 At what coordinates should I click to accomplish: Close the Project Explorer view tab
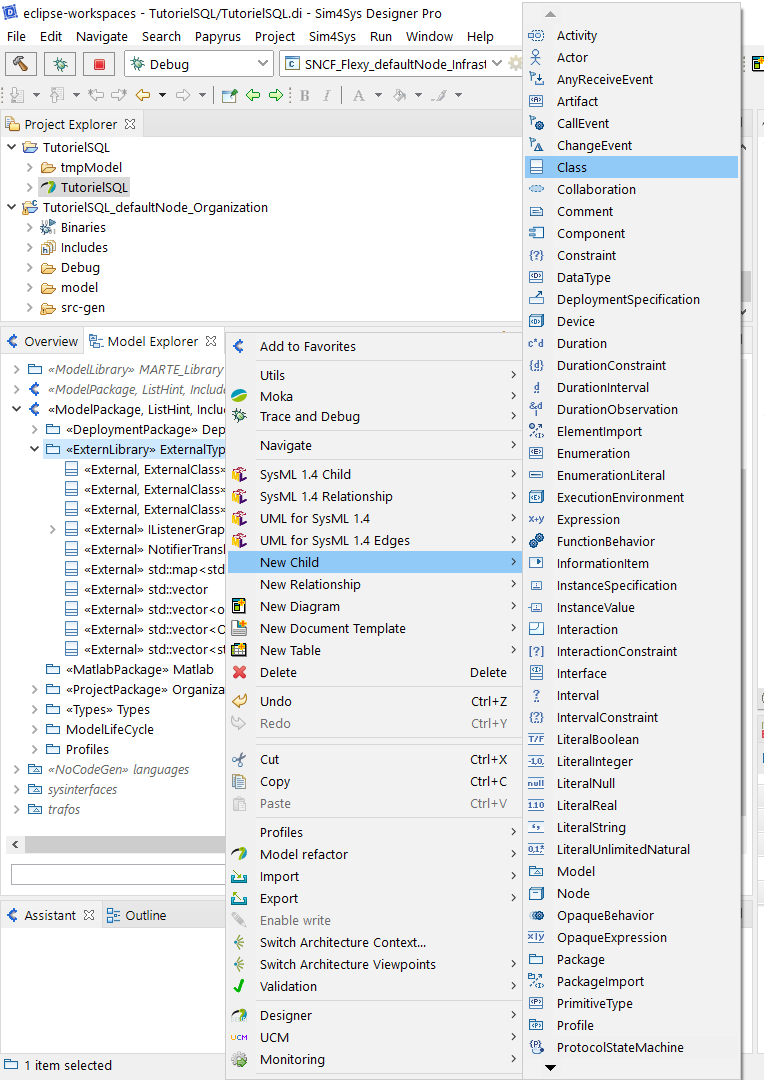click(x=130, y=124)
